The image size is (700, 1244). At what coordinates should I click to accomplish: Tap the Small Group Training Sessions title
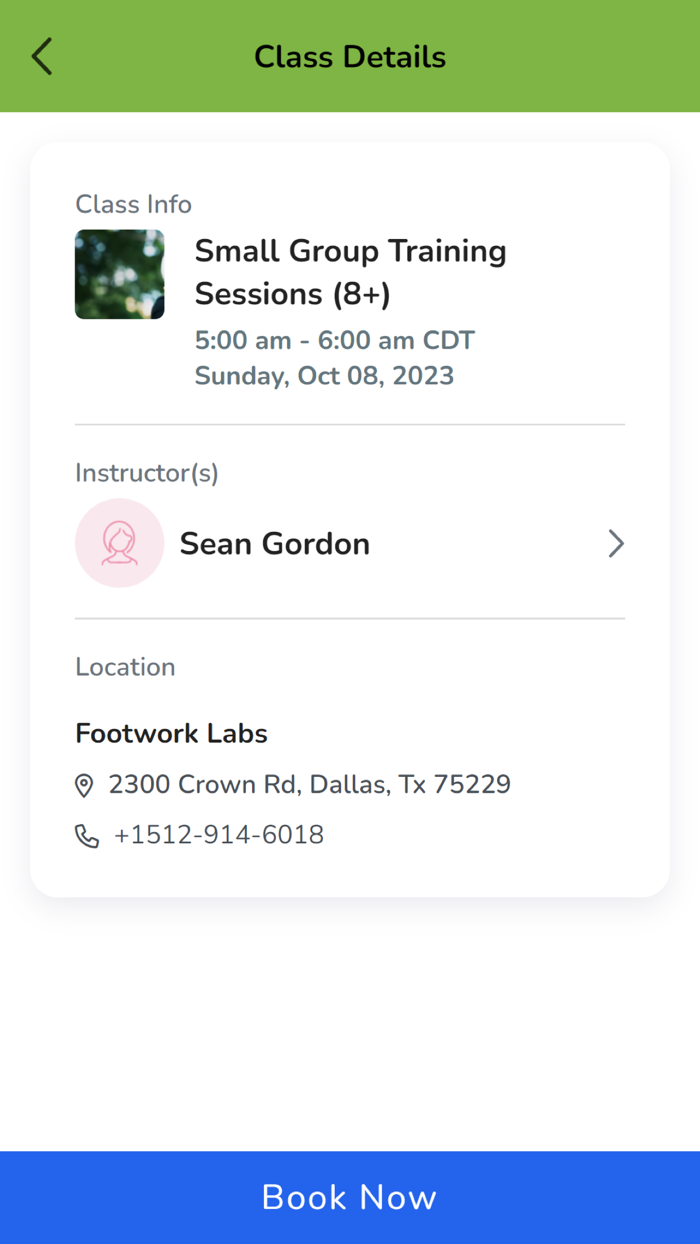point(350,272)
